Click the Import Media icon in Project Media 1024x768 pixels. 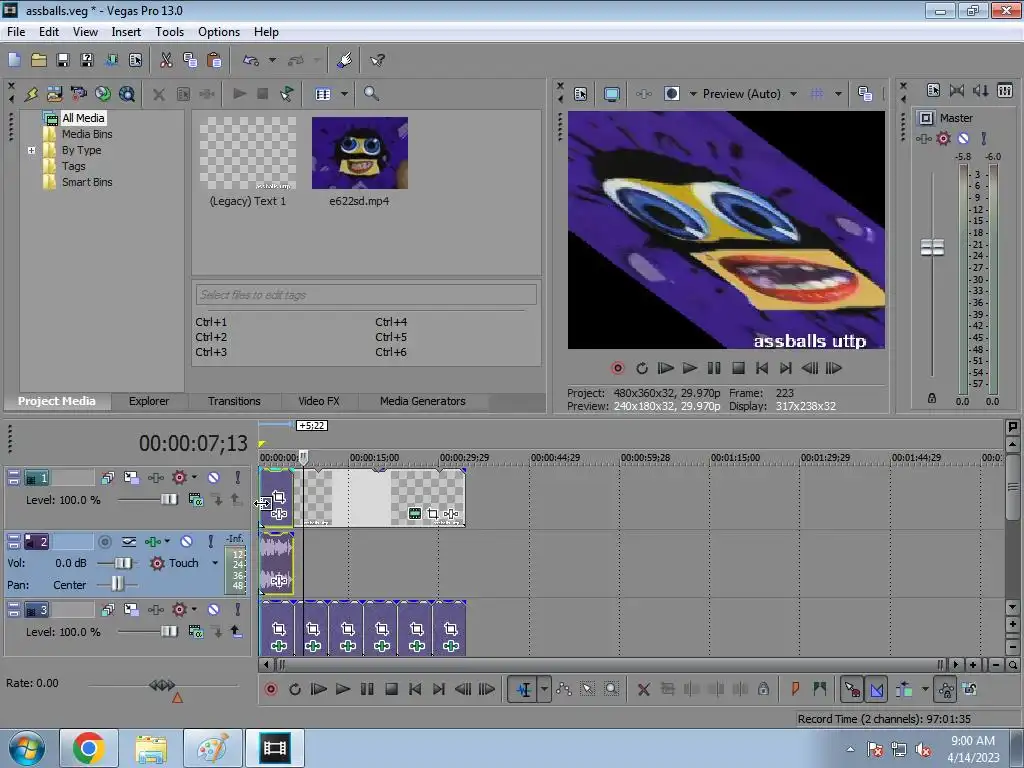point(54,94)
